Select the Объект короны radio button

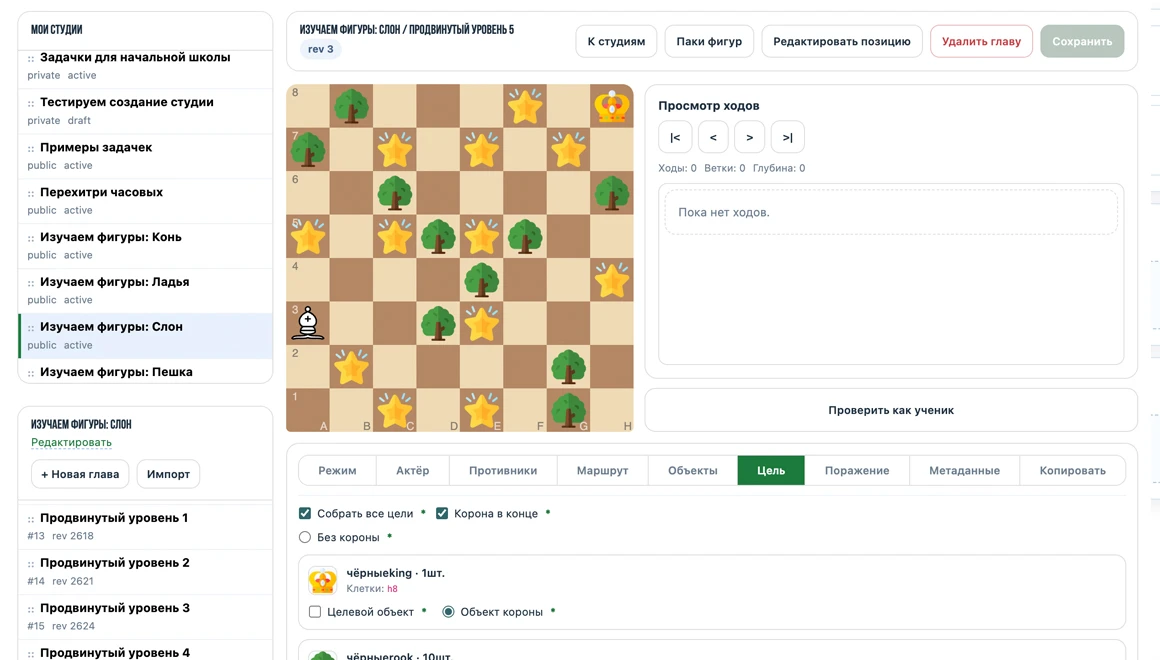point(448,612)
